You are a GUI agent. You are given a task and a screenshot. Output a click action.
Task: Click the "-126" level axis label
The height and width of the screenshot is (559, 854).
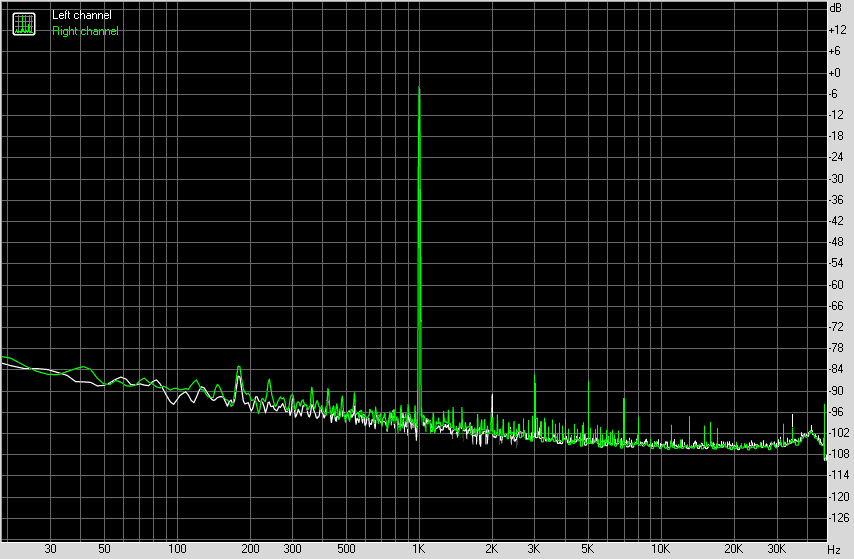[x=839, y=518]
